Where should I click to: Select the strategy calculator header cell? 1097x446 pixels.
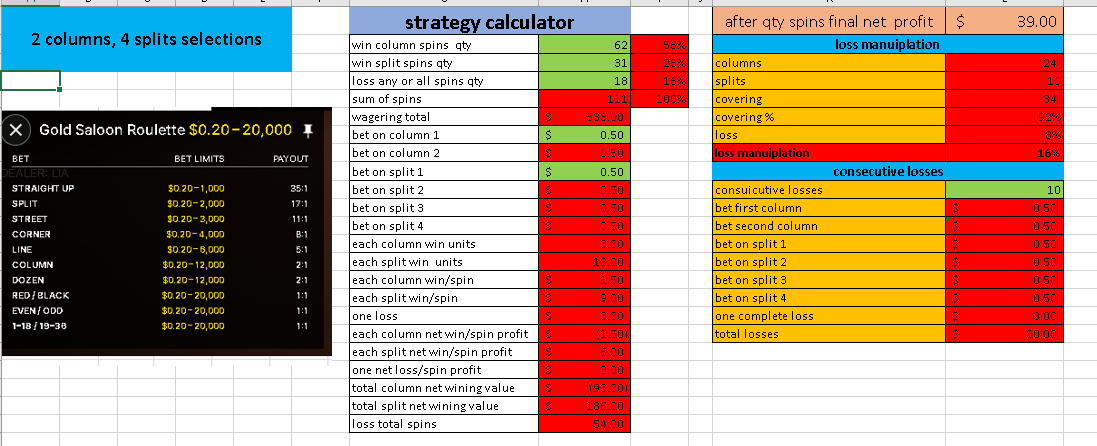[x=490, y=22]
